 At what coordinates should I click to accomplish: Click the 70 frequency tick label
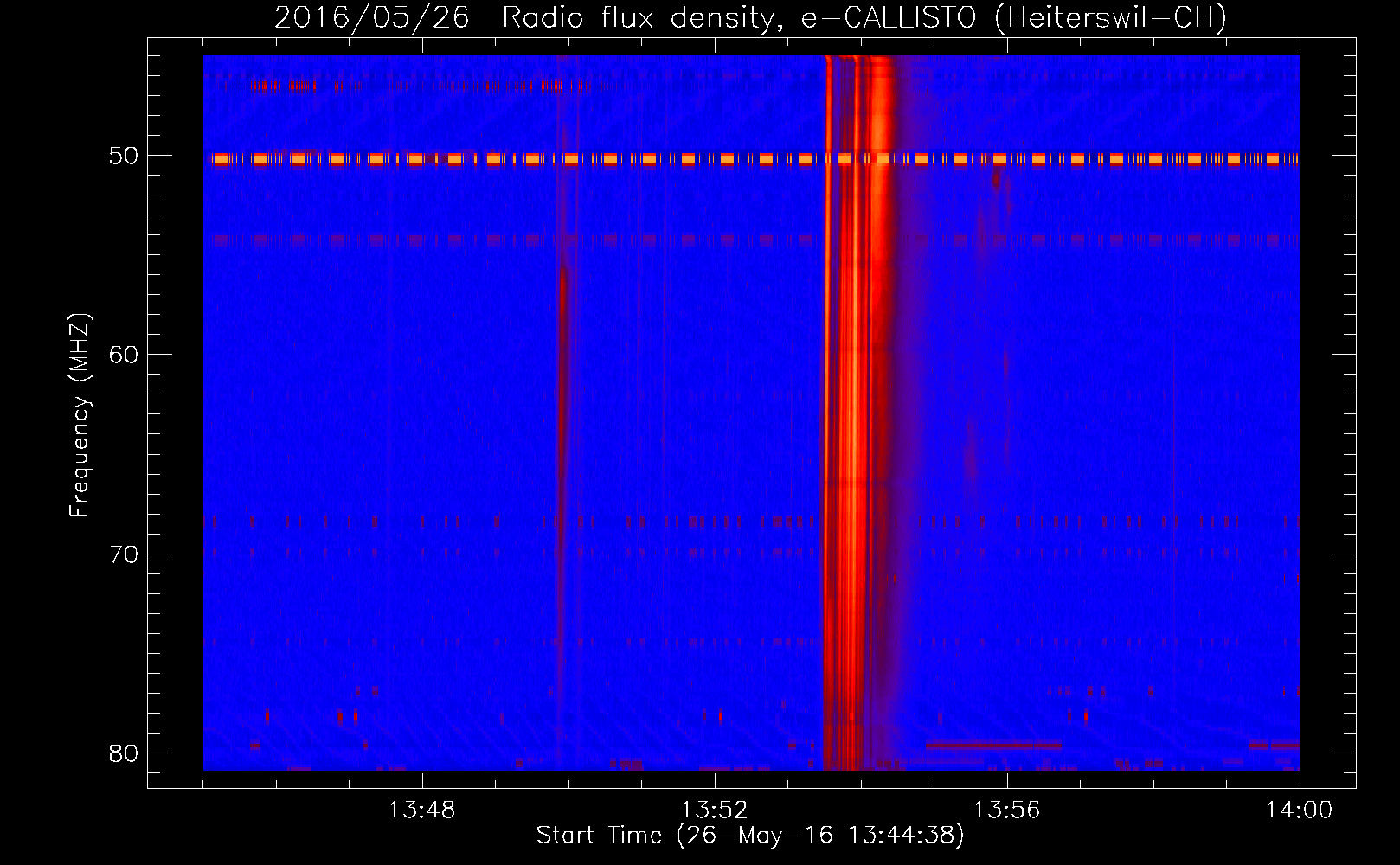pyautogui.click(x=124, y=554)
